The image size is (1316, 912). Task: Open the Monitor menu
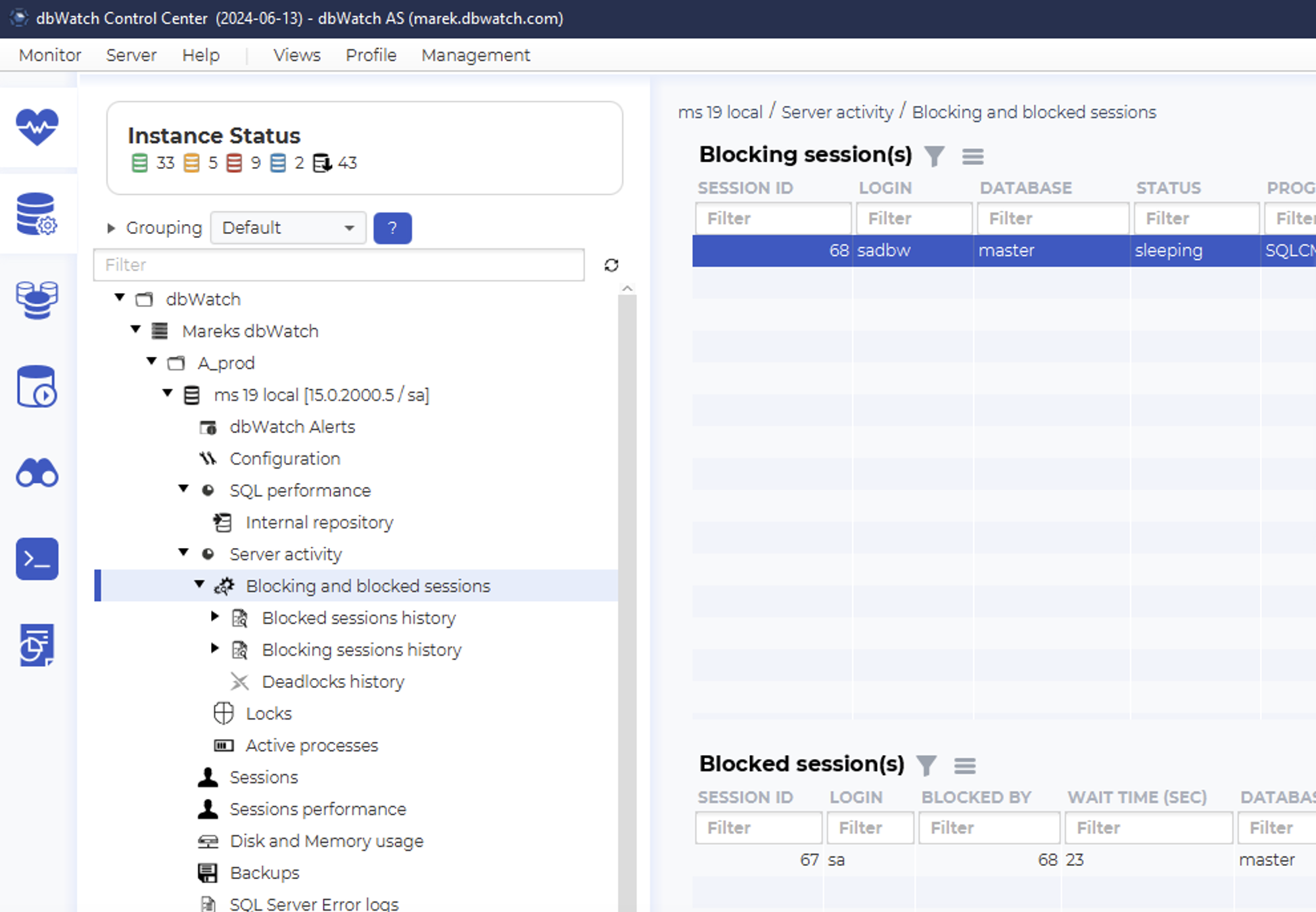point(49,55)
